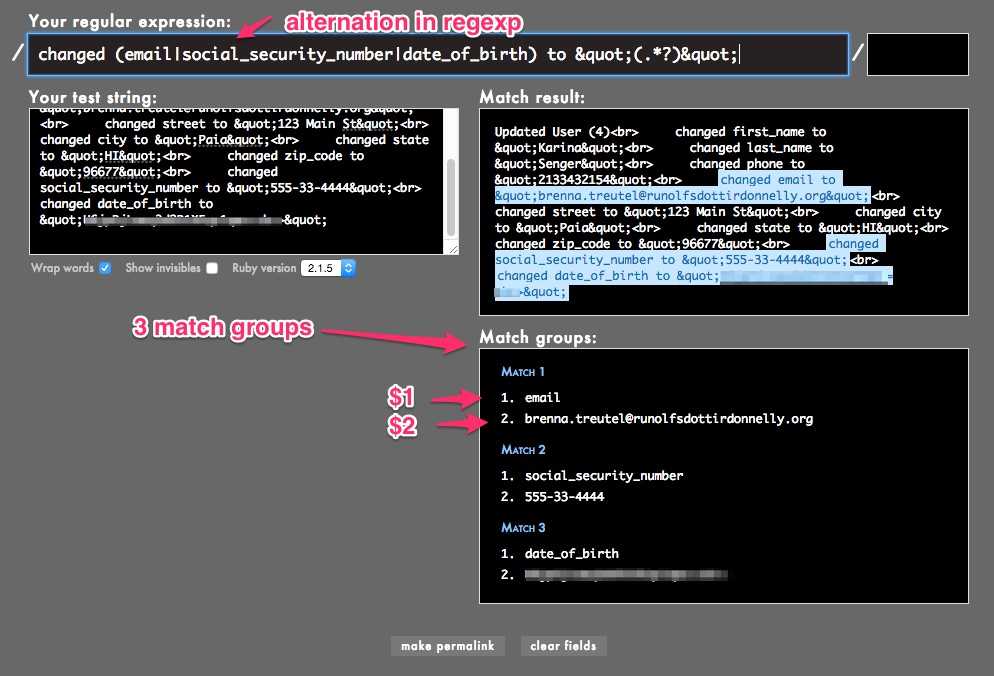Image resolution: width=994 pixels, height=676 pixels.
Task: Click the highlighted social_security_number match in results
Action: 670,260
